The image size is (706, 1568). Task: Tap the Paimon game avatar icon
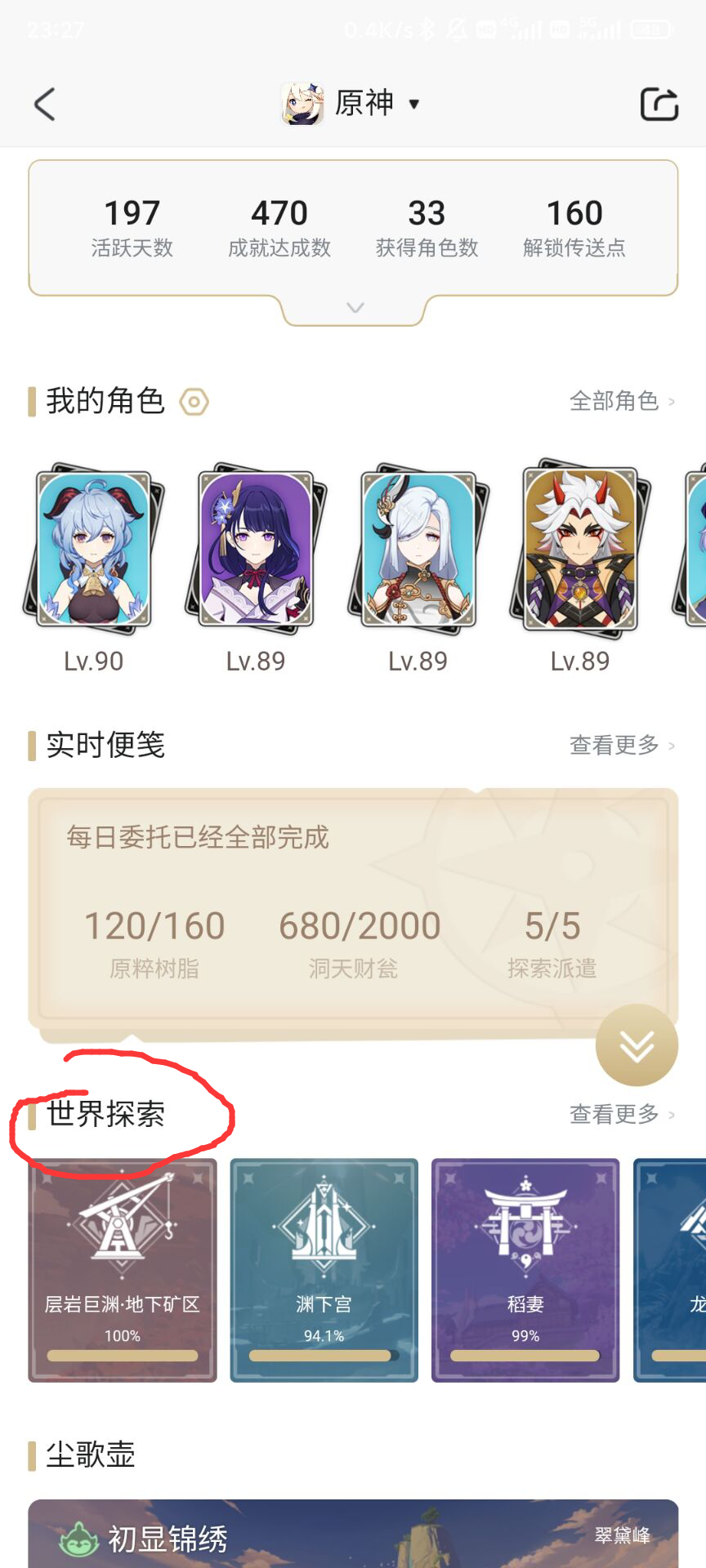pyautogui.click(x=302, y=104)
